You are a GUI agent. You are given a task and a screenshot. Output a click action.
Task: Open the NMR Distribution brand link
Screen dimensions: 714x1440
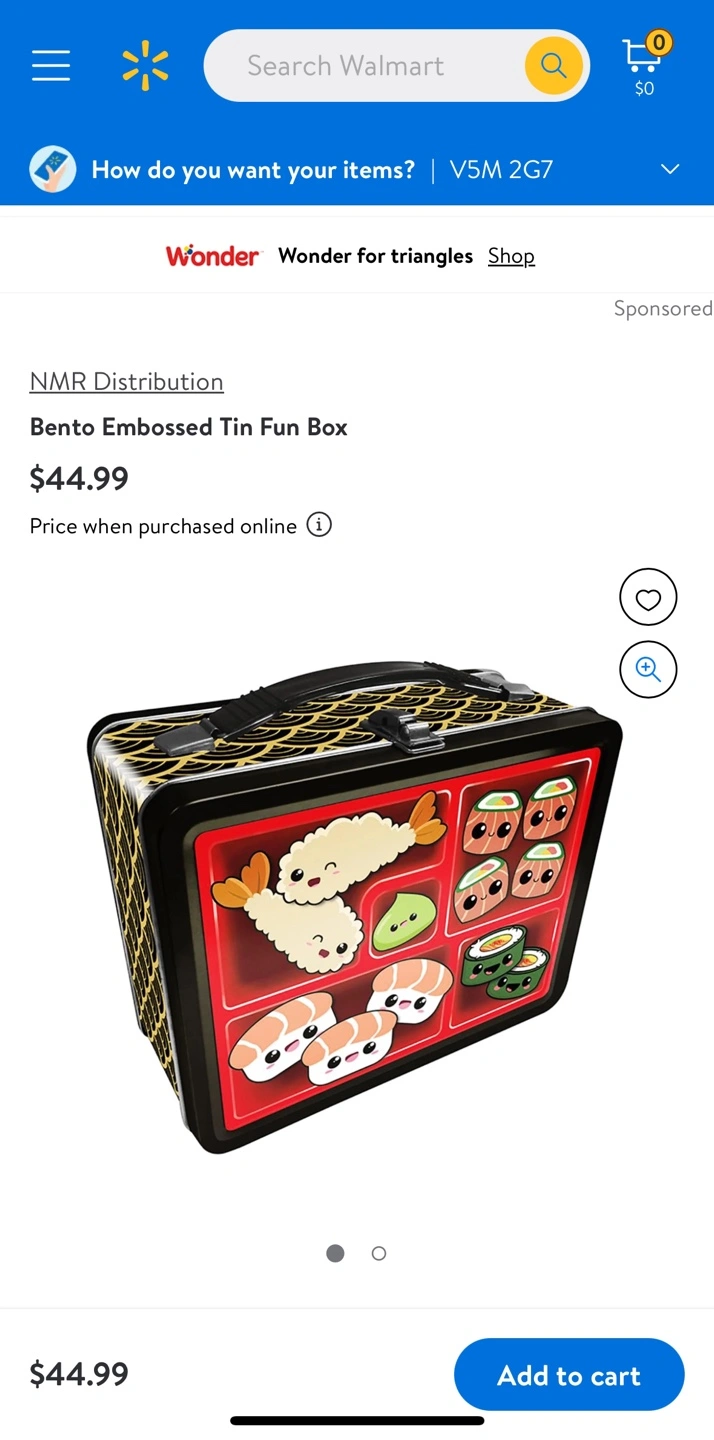[x=127, y=381]
